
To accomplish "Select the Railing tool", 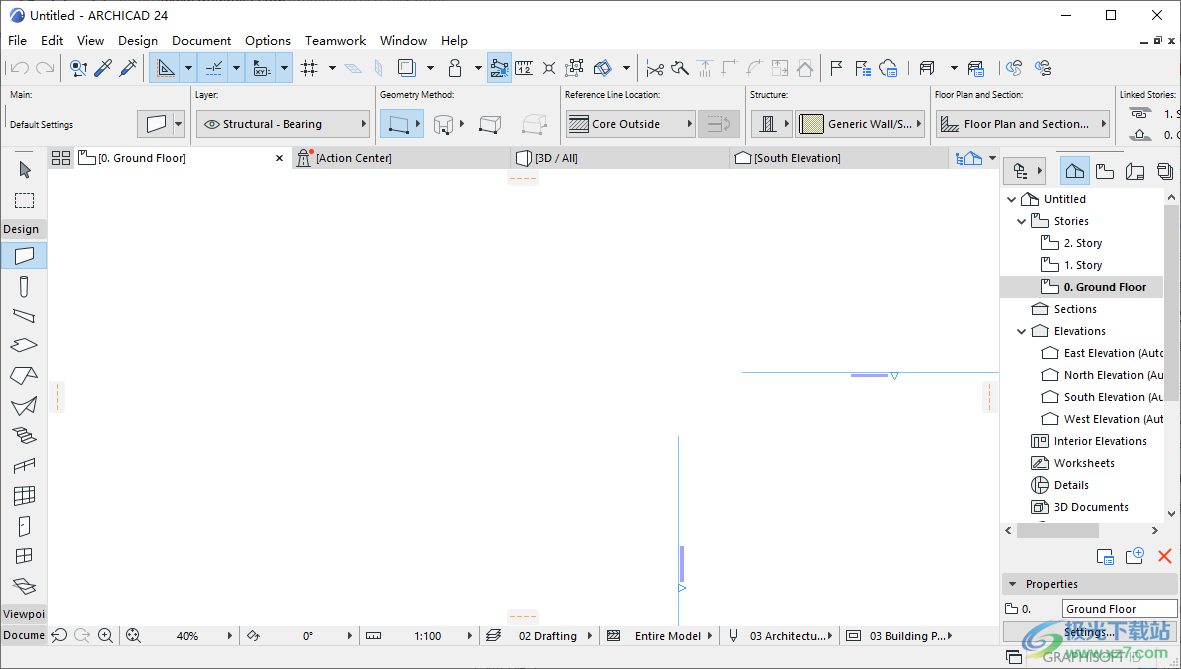I will (24, 466).
